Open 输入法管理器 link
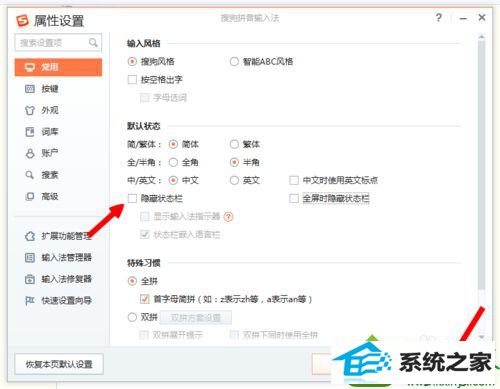The image size is (500, 389). [66, 258]
